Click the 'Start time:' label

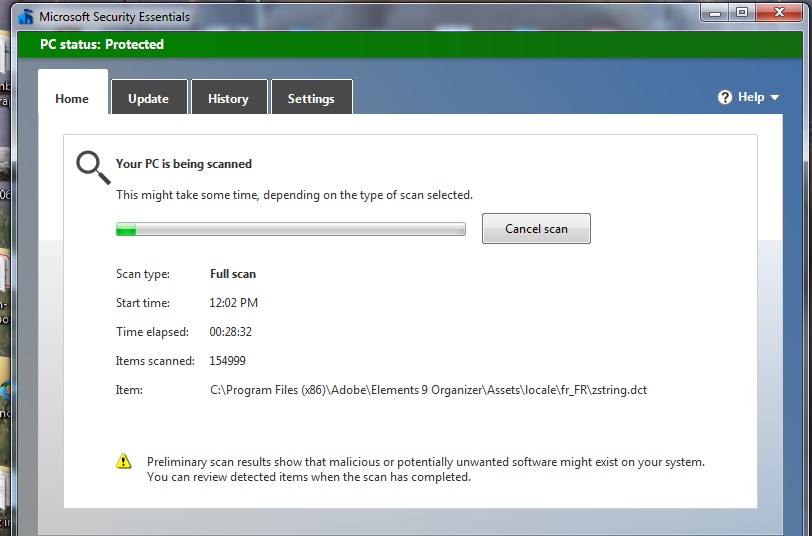pyautogui.click(x=143, y=303)
